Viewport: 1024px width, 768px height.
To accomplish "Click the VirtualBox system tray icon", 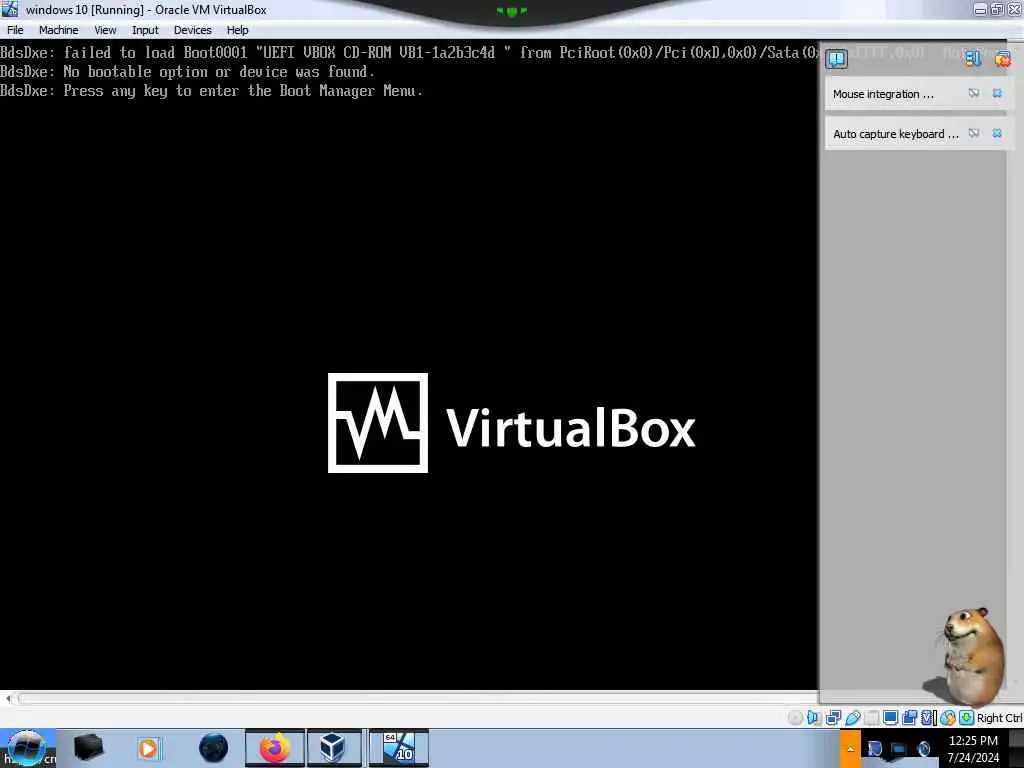I will click(x=875, y=748).
